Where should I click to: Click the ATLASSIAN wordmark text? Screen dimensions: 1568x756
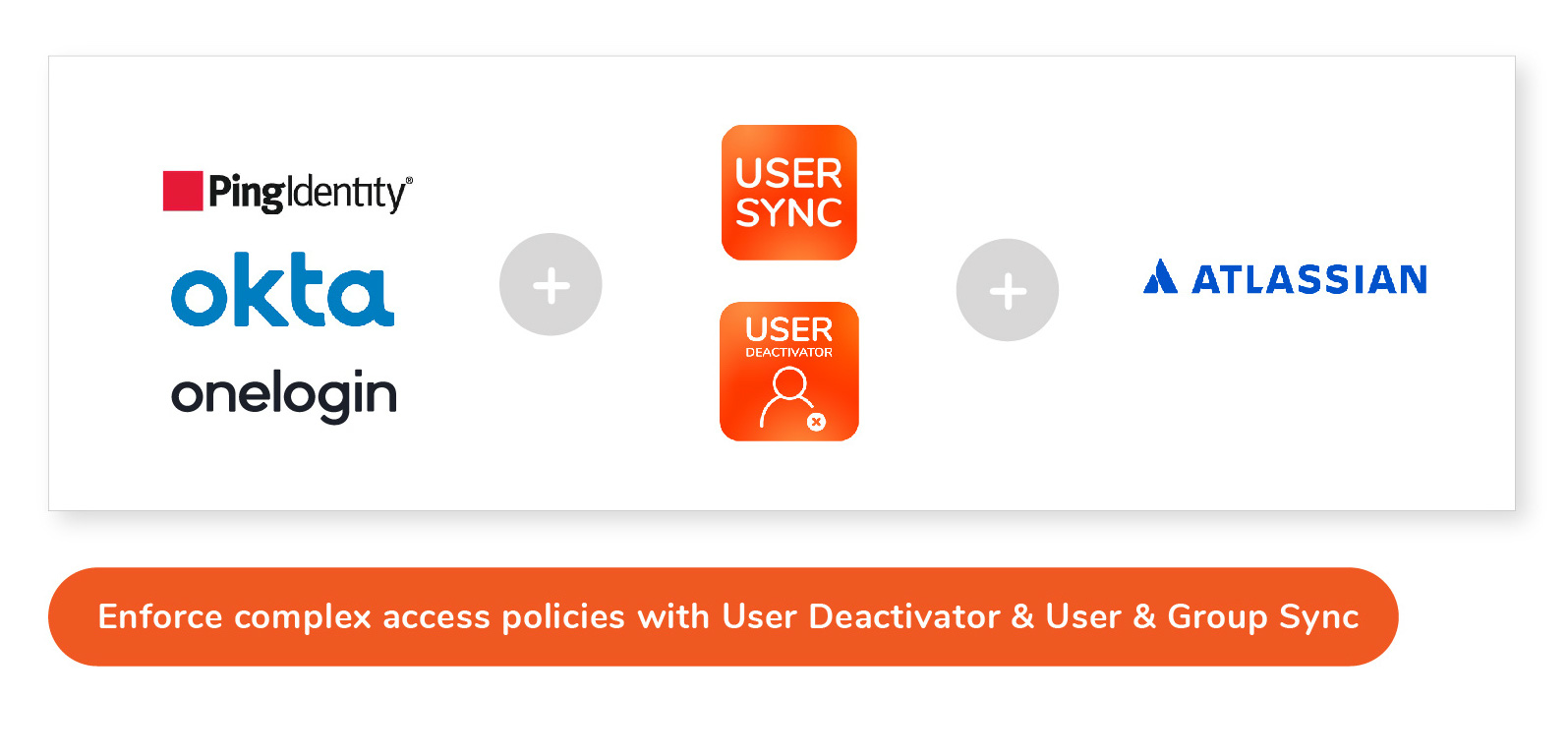[x=1308, y=280]
